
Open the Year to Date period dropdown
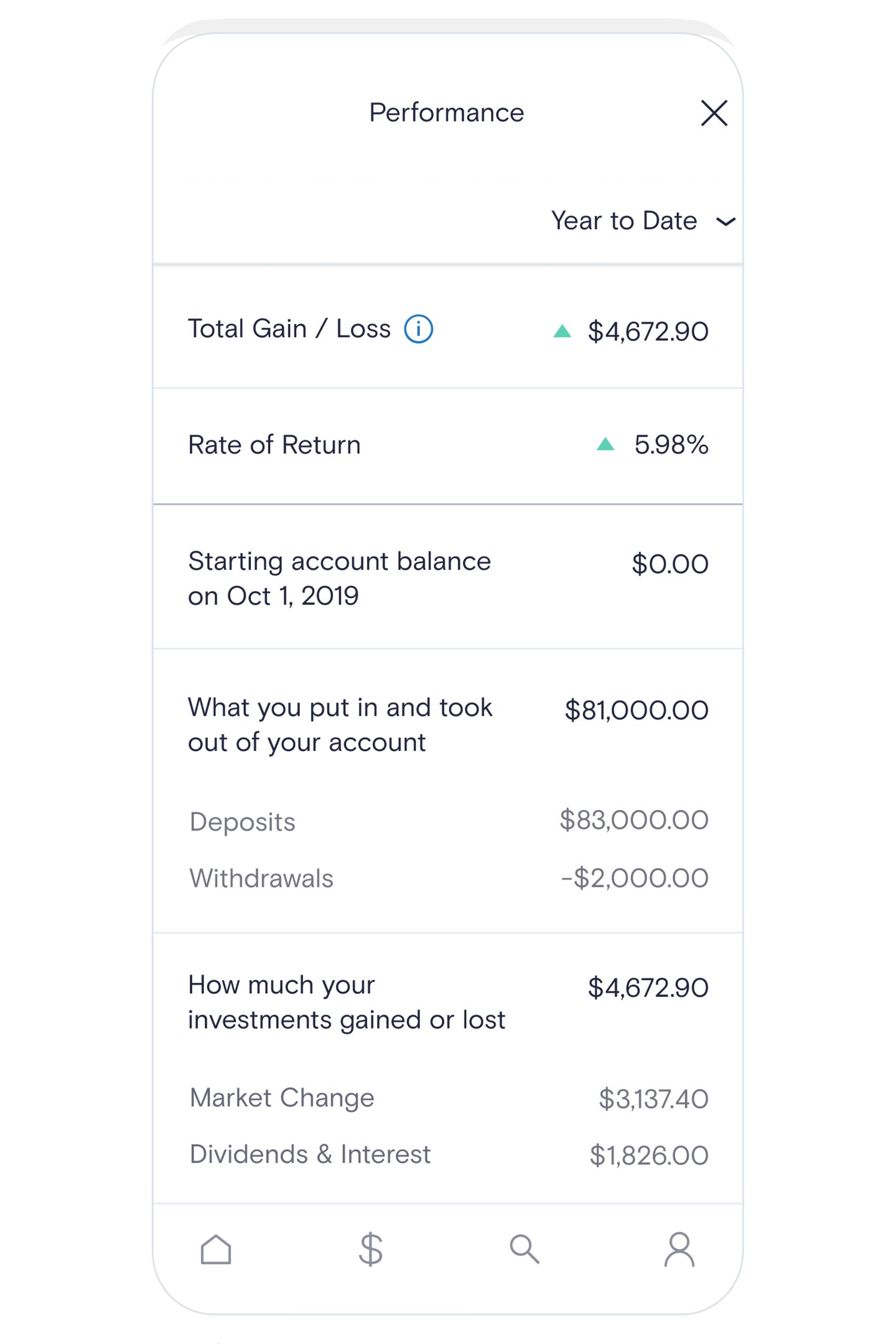click(x=624, y=221)
